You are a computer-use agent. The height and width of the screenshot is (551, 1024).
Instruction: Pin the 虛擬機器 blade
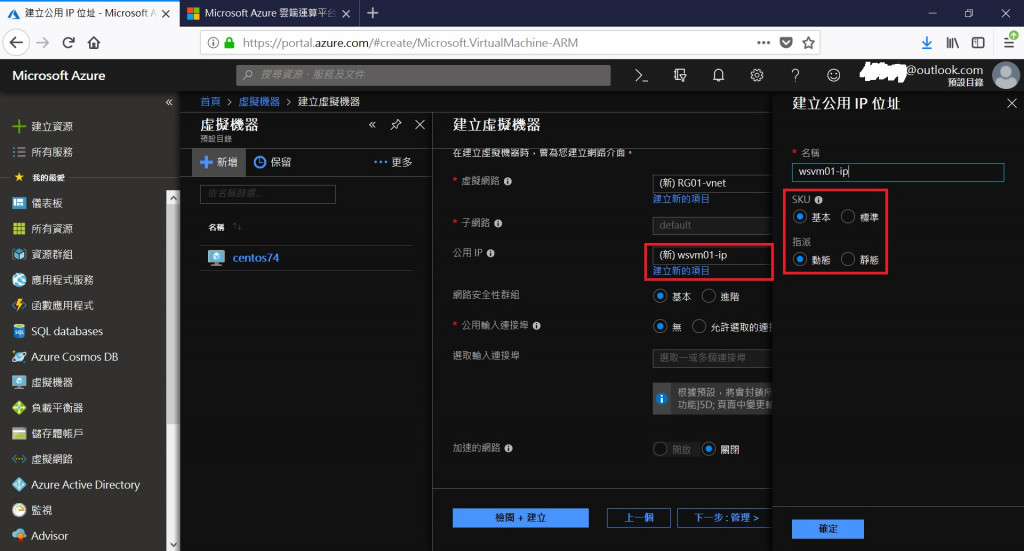[396, 125]
